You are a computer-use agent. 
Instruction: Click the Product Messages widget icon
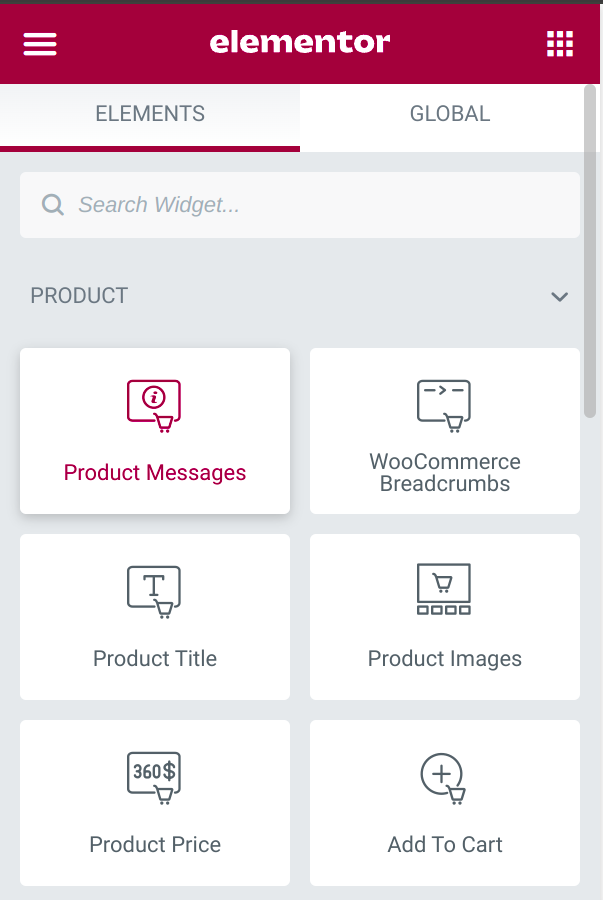tap(154, 406)
